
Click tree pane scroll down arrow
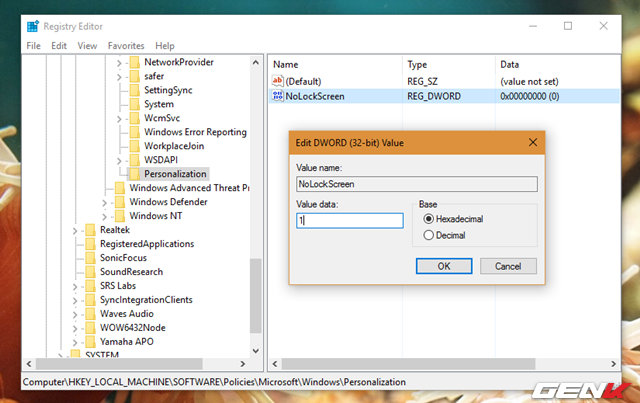[256, 351]
